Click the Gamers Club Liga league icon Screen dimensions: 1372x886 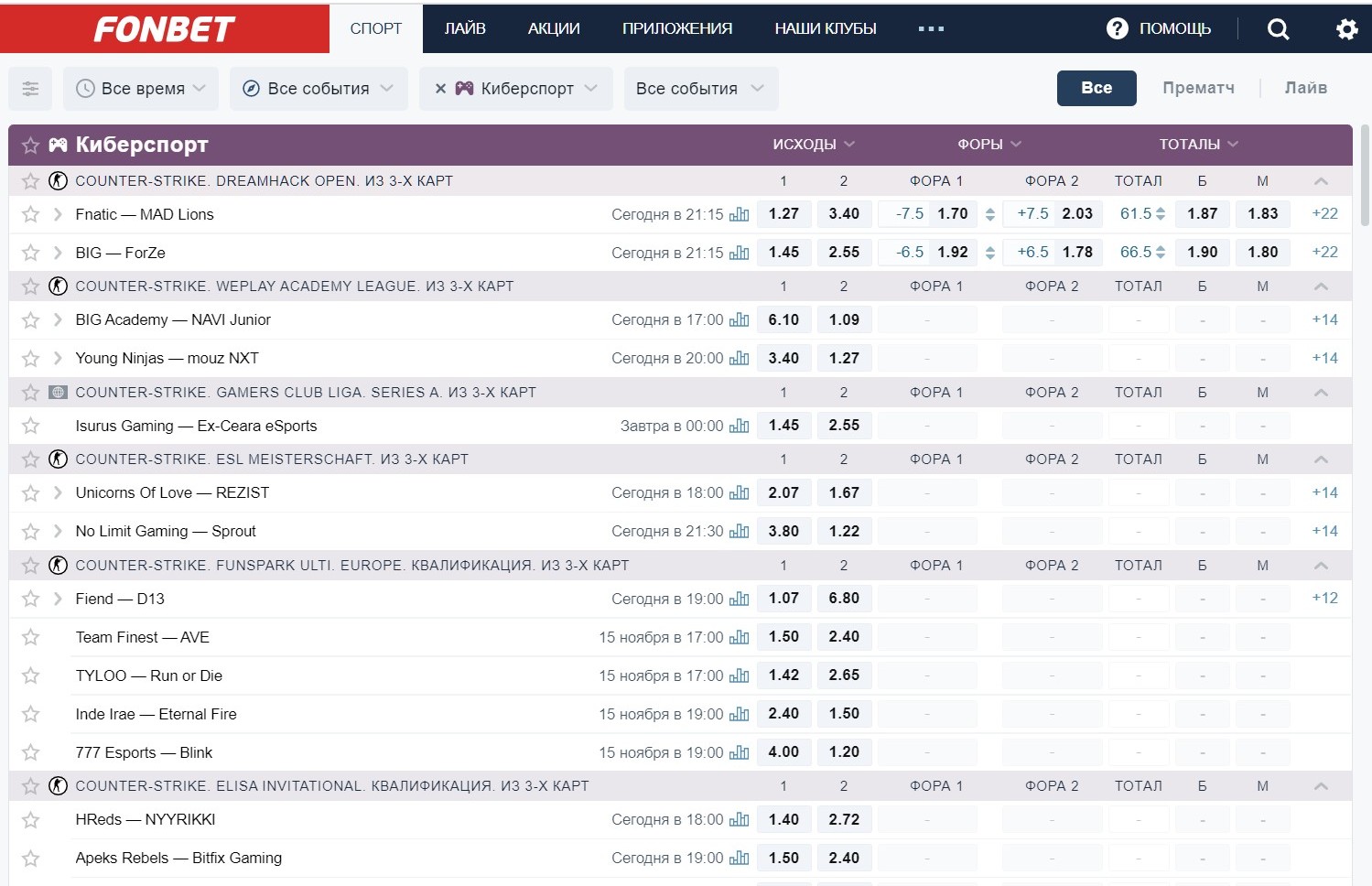59,393
